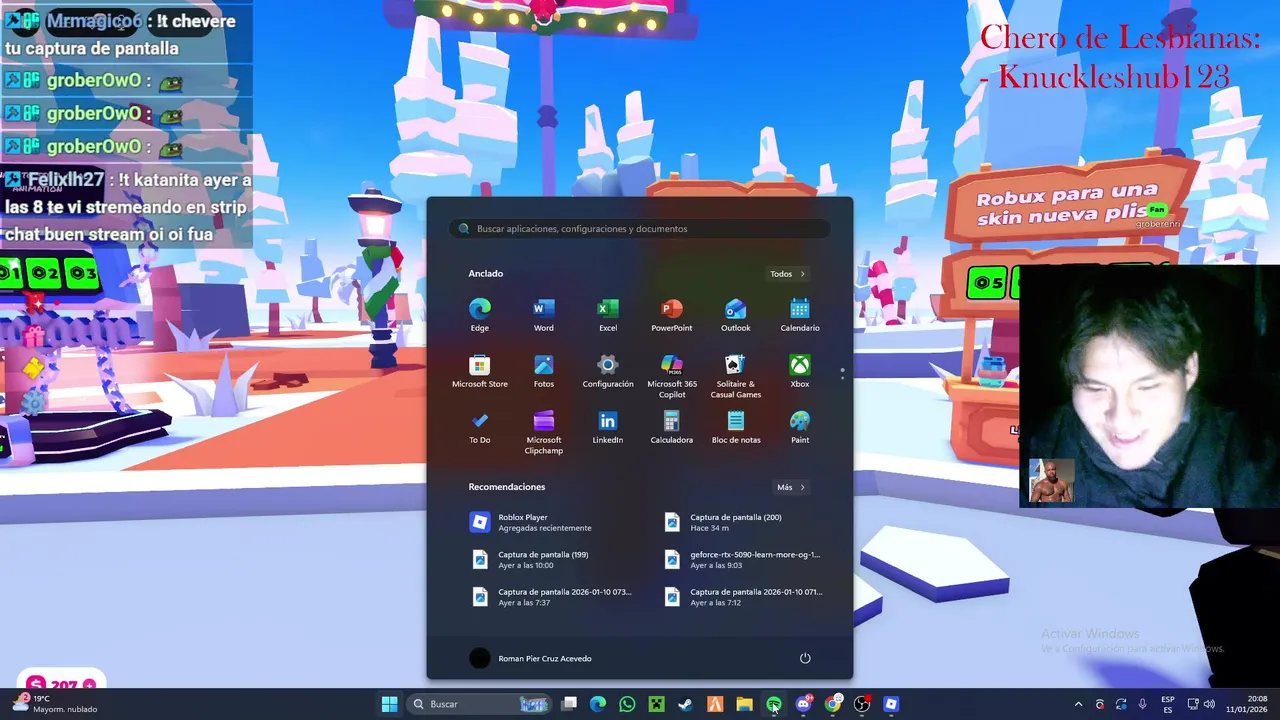1280x720 pixels.
Task: Launch PowerPoint from pinned apps
Action: 672,314
